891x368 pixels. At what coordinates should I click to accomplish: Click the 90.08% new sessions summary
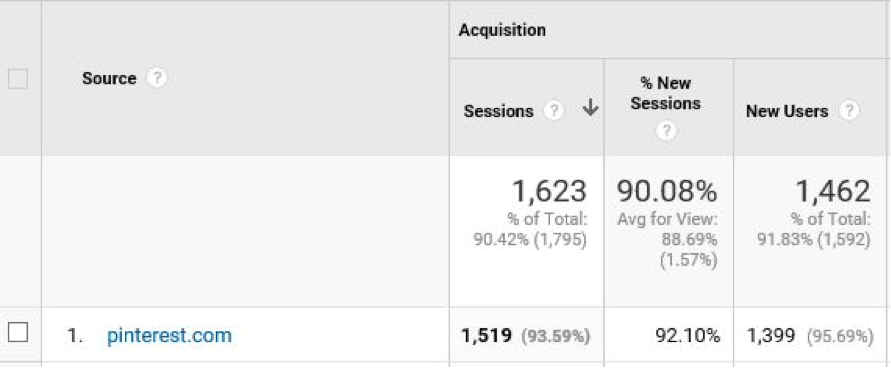(667, 191)
